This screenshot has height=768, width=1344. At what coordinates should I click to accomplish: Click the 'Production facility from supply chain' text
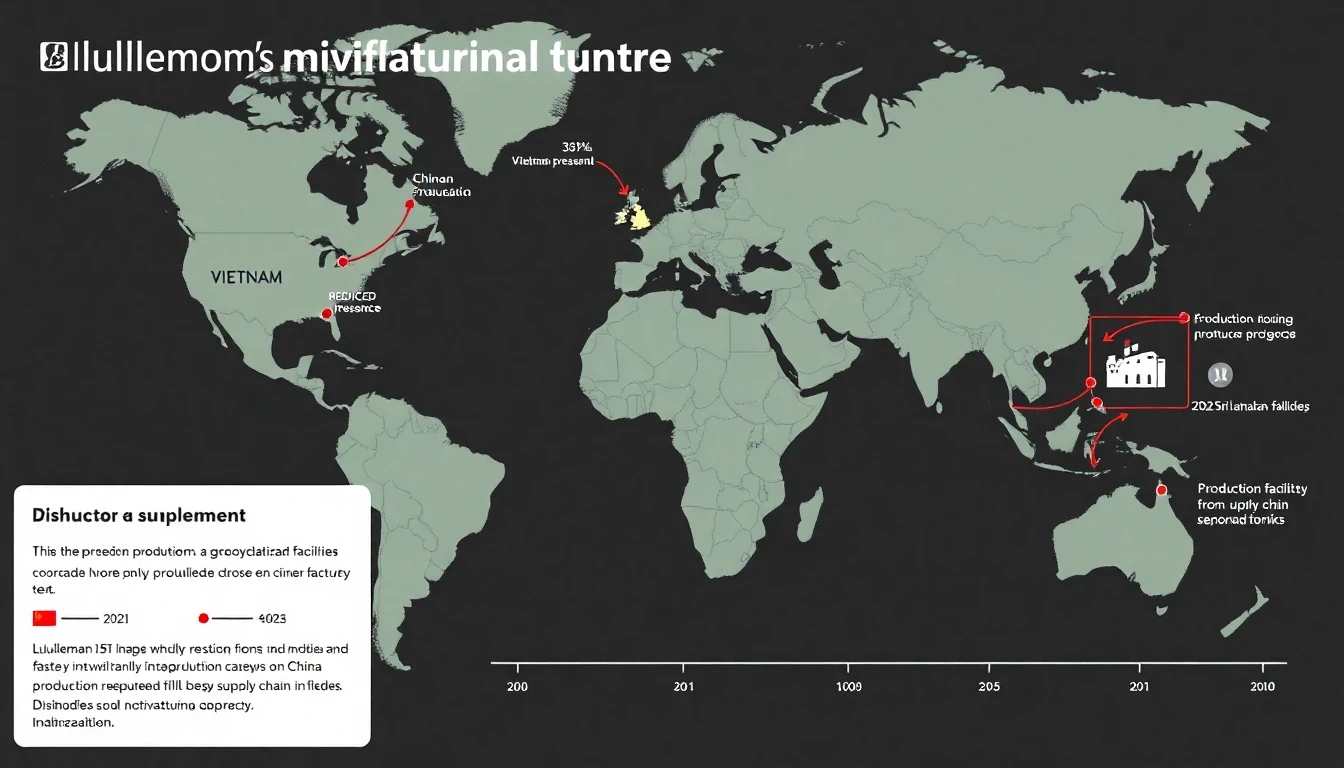coord(1252,504)
